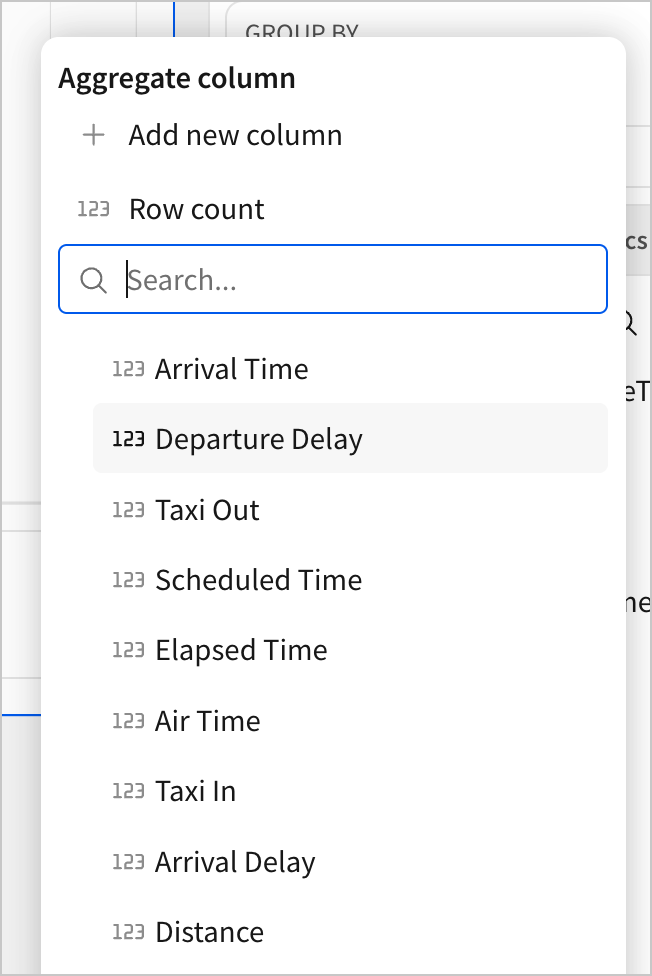Choose the Scheduled Time column
Viewport: 652px width, 976px height.
tap(259, 580)
